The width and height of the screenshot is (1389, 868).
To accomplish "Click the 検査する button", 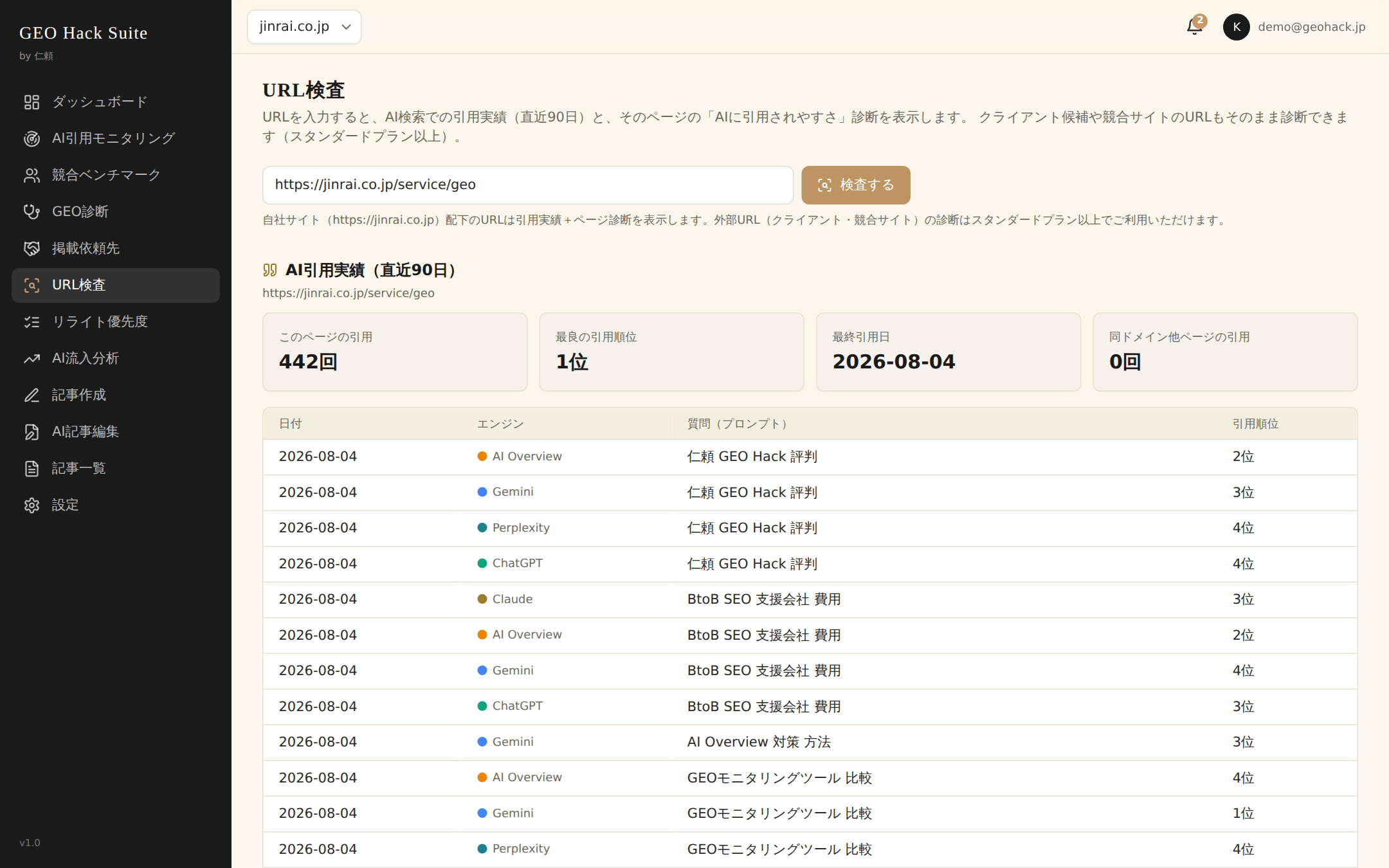I will 856,185.
